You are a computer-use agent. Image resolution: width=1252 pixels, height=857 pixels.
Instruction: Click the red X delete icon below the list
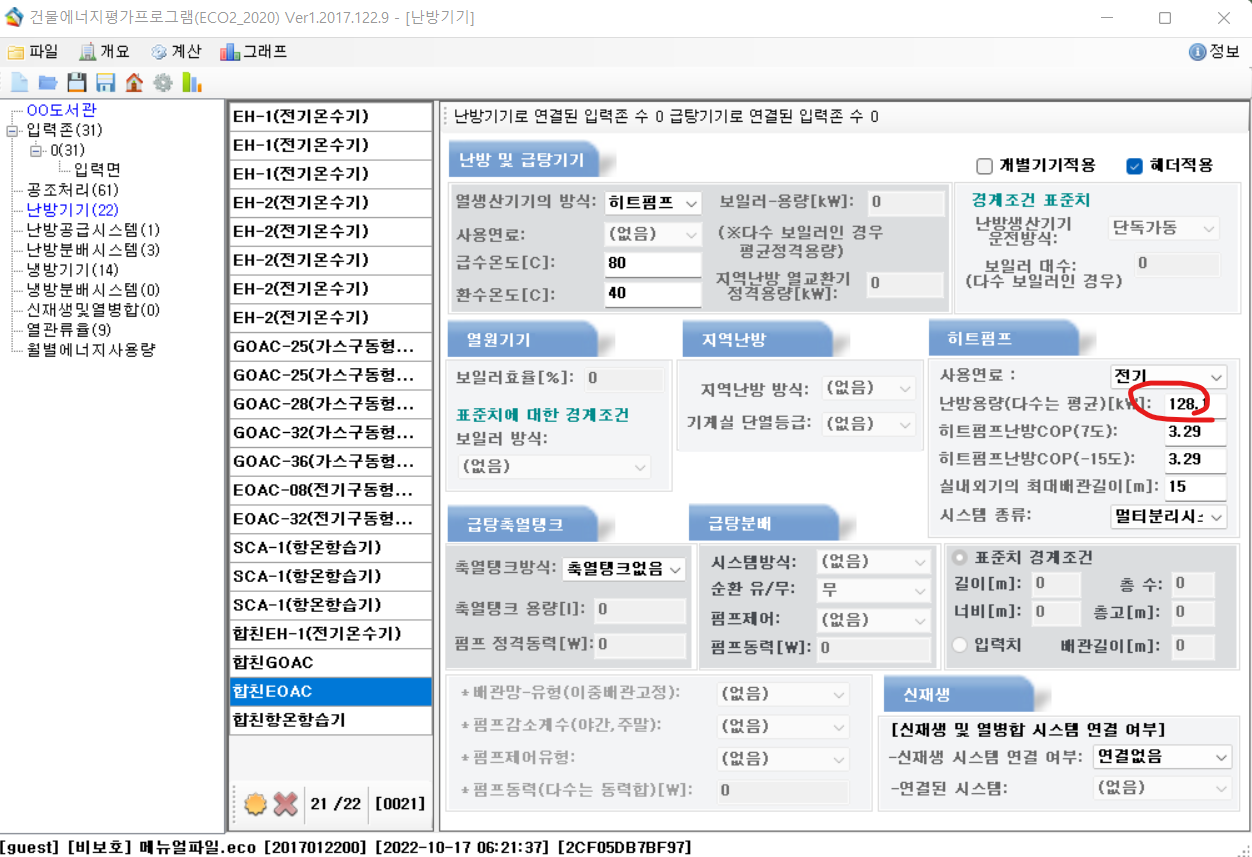coord(285,803)
